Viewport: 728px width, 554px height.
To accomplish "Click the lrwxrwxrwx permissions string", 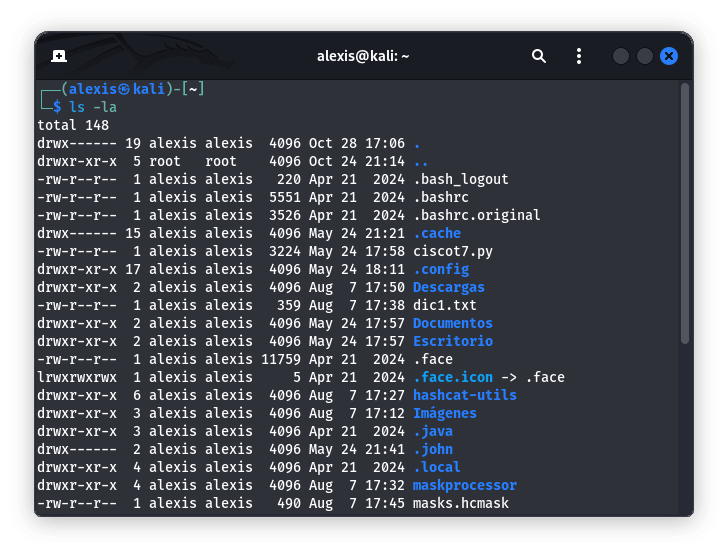I will pyautogui.click(x=77, y=378).
